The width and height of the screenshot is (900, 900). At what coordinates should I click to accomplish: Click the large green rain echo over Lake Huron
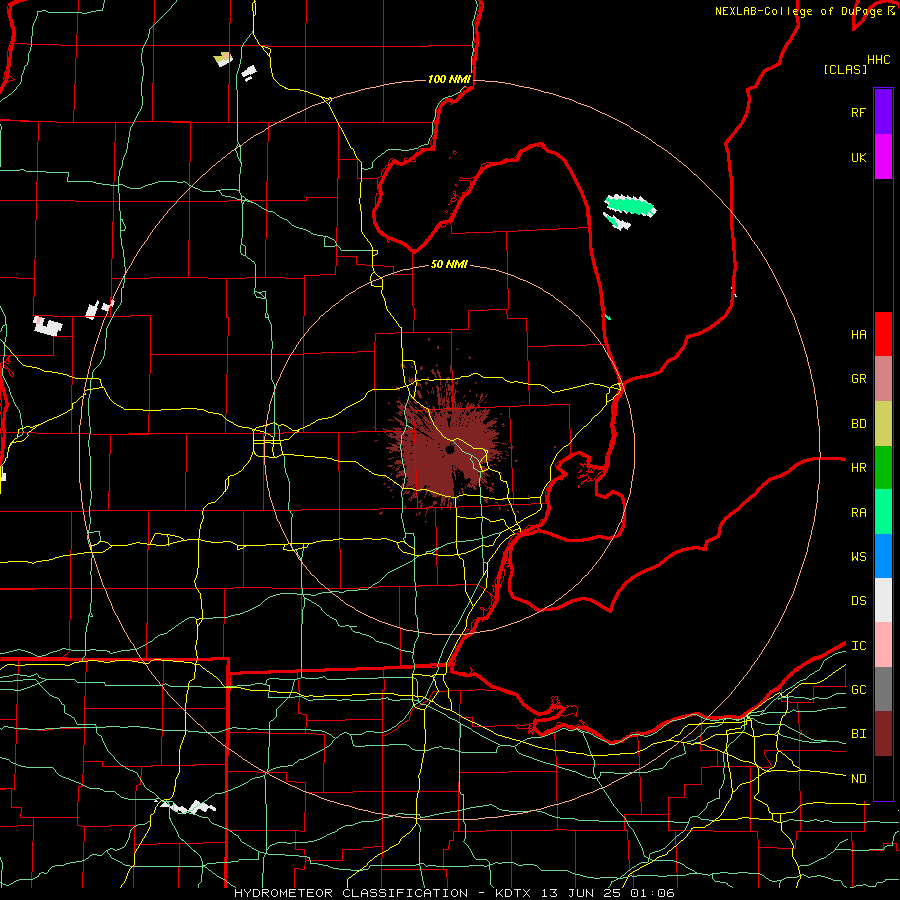(x=630, y=205)
